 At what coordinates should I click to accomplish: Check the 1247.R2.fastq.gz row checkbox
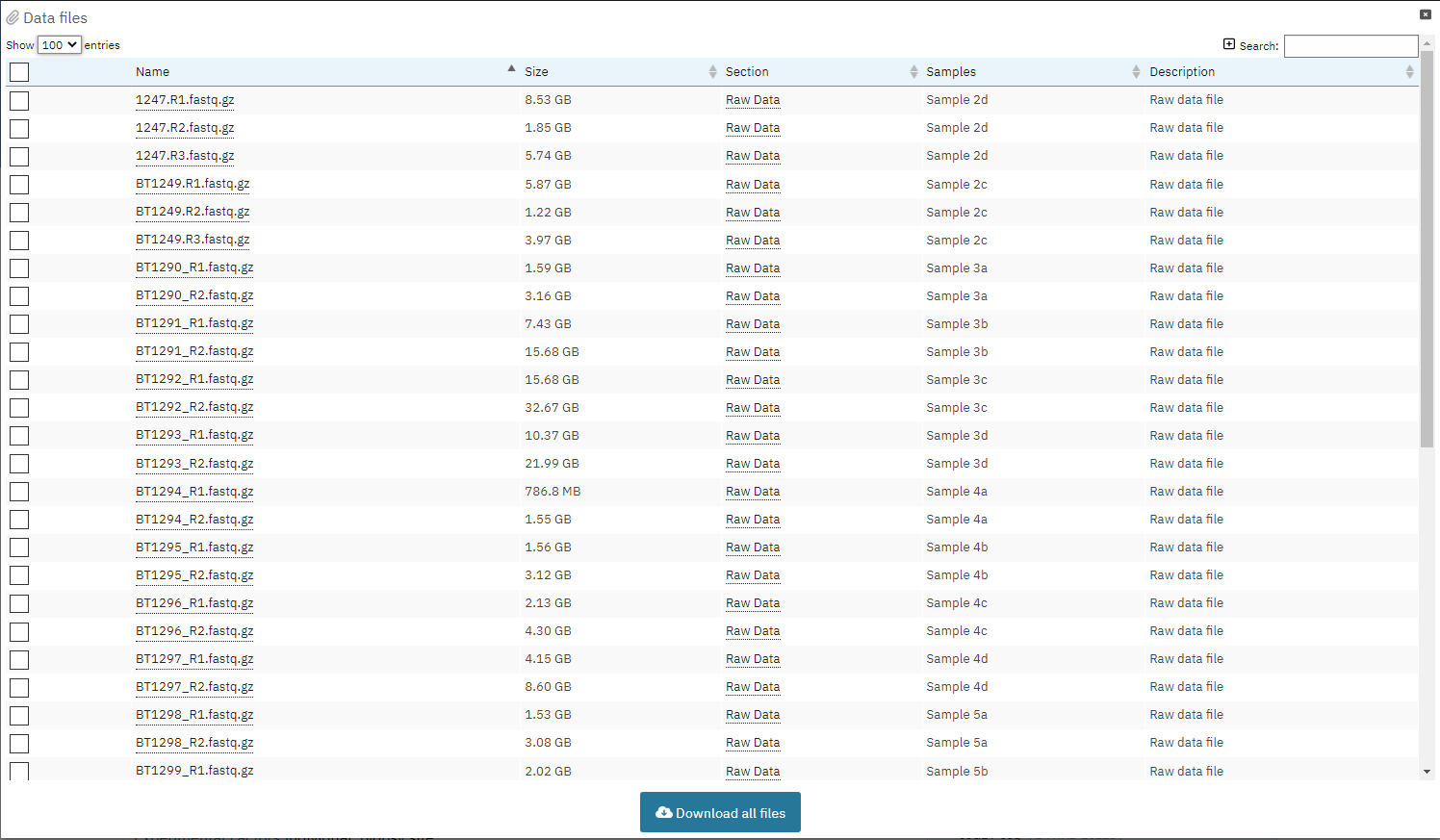point(19,129)
